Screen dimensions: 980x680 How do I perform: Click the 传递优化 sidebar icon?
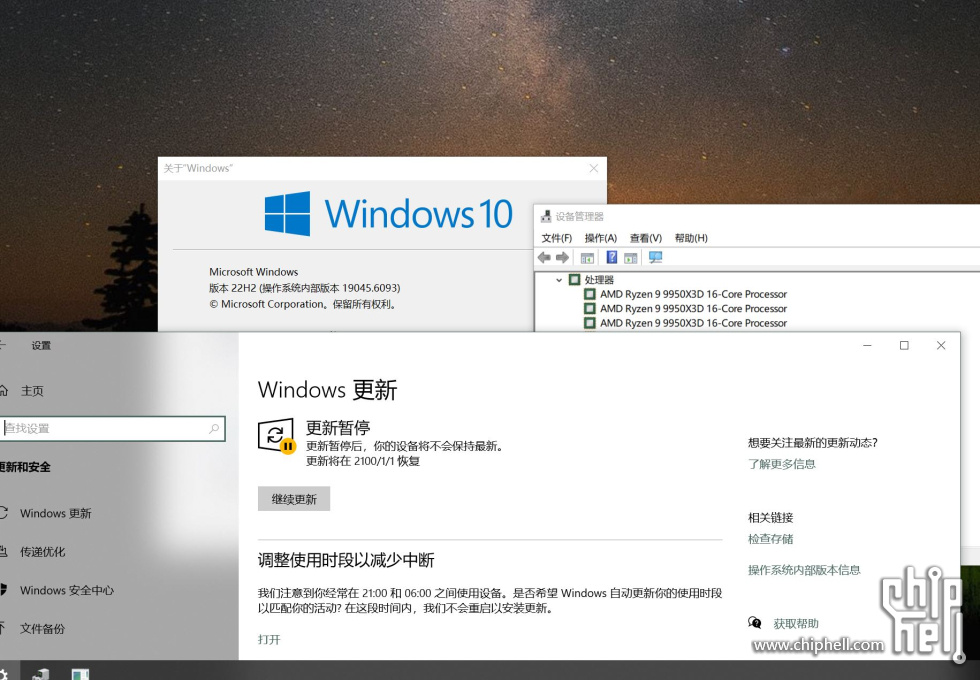pos(3,551)
